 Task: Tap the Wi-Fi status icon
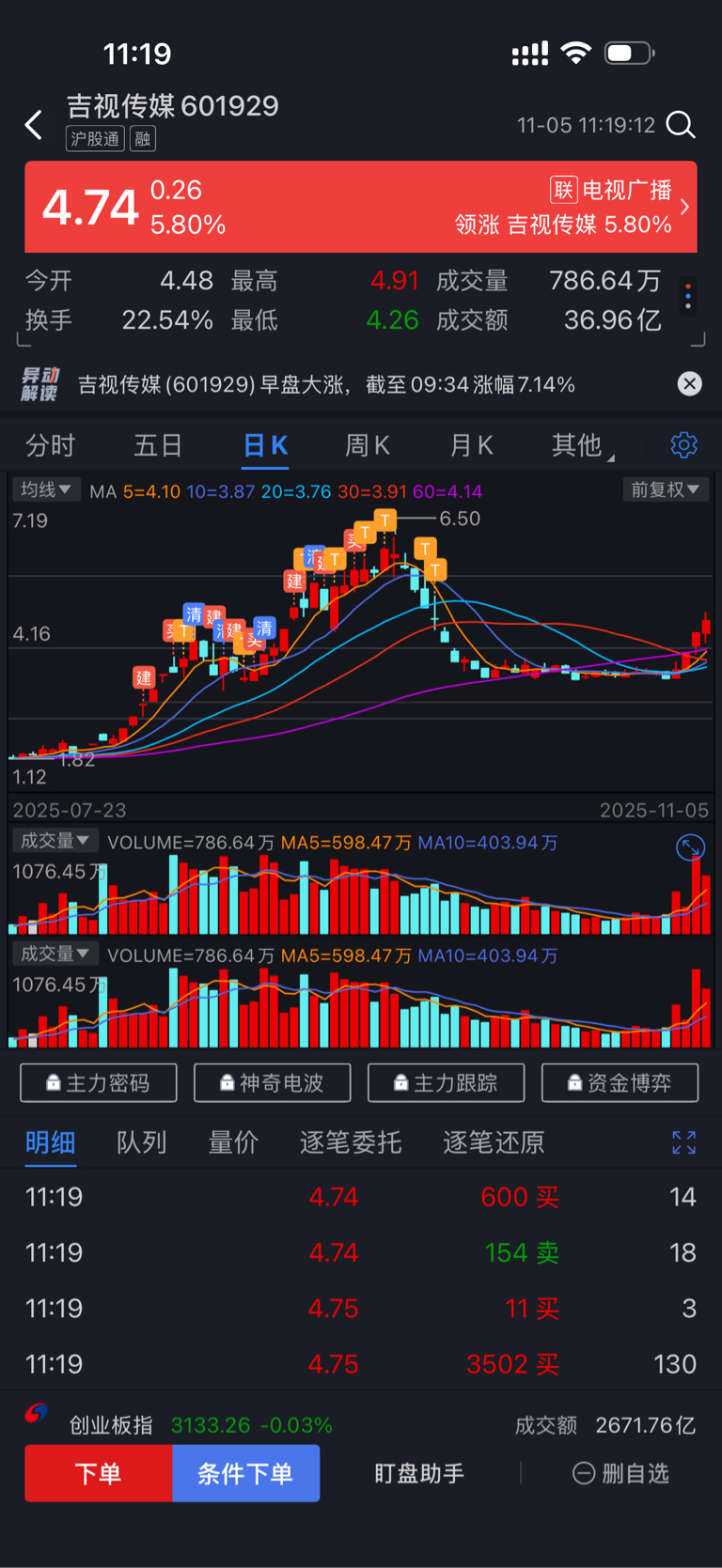pos(575,53)
